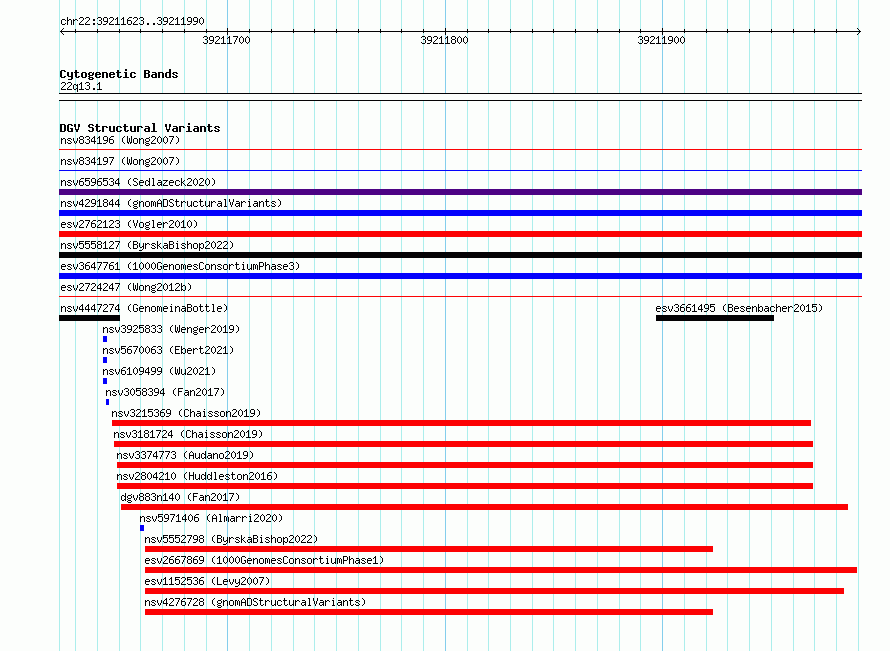The width and height of the screenshot is (890, 651).
Task: Select blue marker under nsv6109499 (Wu2021)
Action: (x=105, y=381)
